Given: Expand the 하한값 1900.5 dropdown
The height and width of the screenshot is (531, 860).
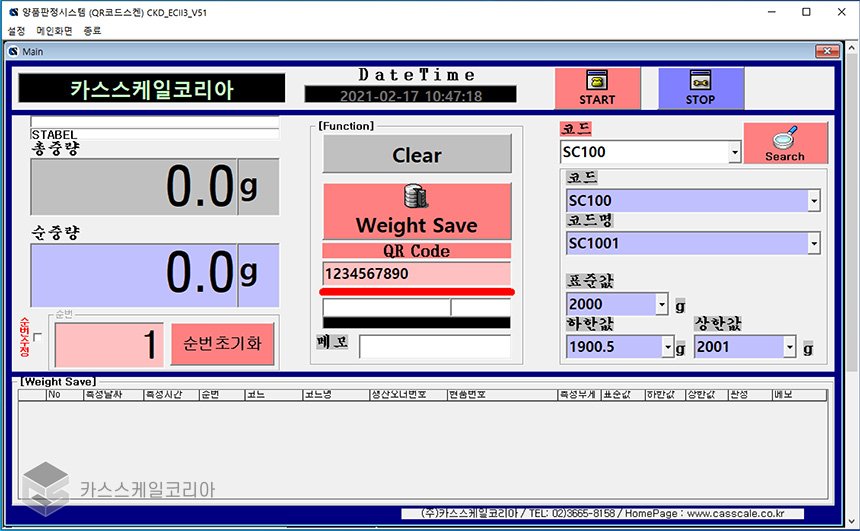Looking at the screenshot, I should pos(667,348).
